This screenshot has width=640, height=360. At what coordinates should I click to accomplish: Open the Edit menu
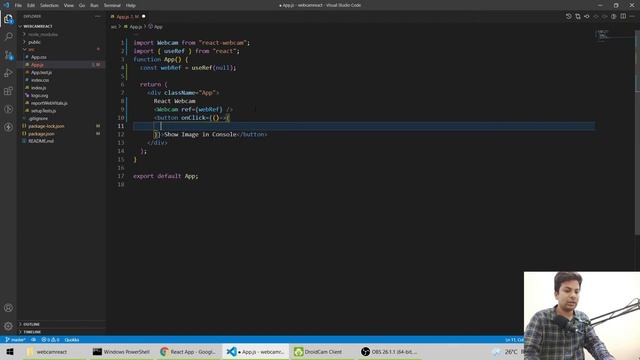pos(31,5)
